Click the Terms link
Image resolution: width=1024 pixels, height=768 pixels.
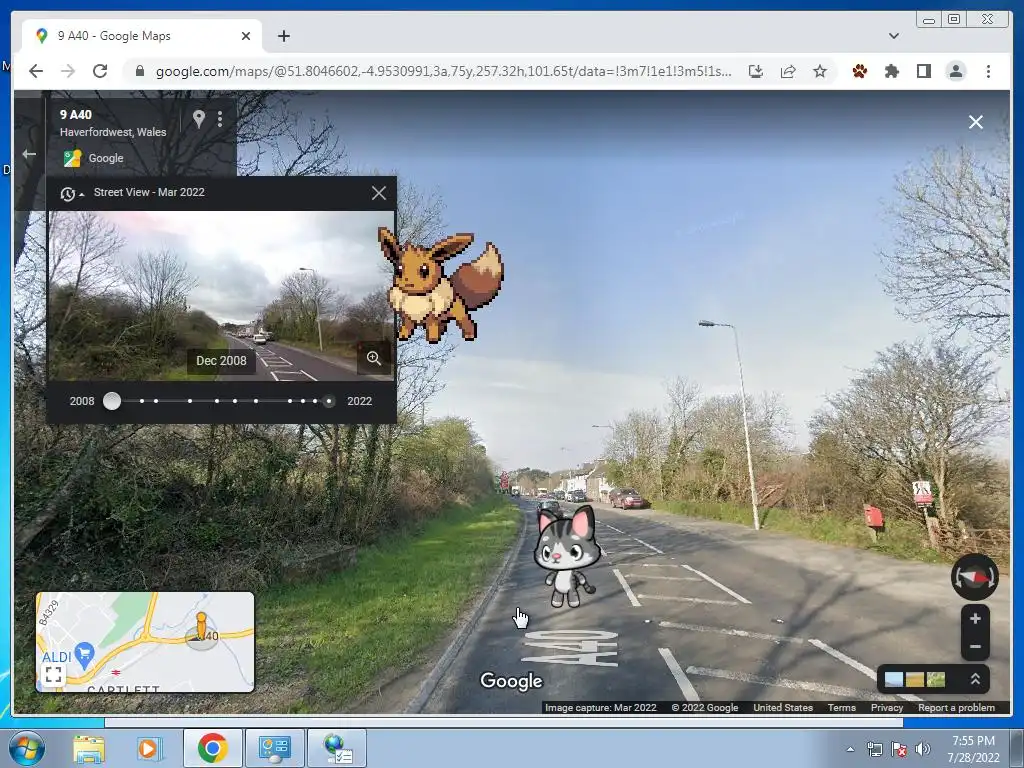842,708
